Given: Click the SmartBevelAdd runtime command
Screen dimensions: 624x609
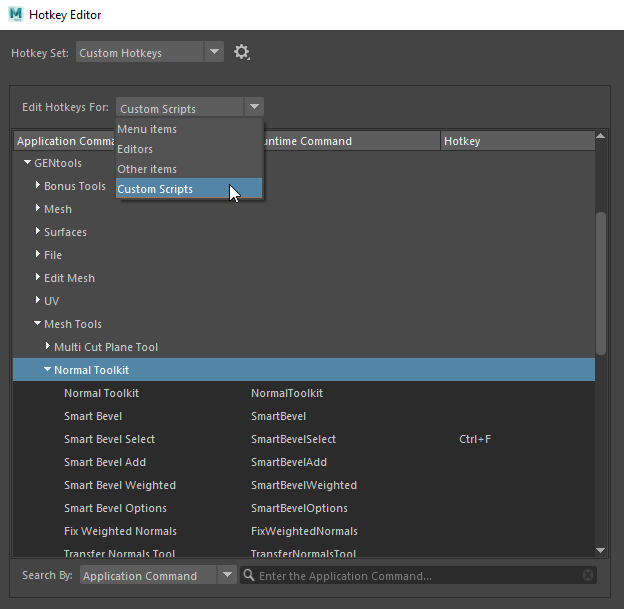Looking at the screenshot, I should 289,462.
